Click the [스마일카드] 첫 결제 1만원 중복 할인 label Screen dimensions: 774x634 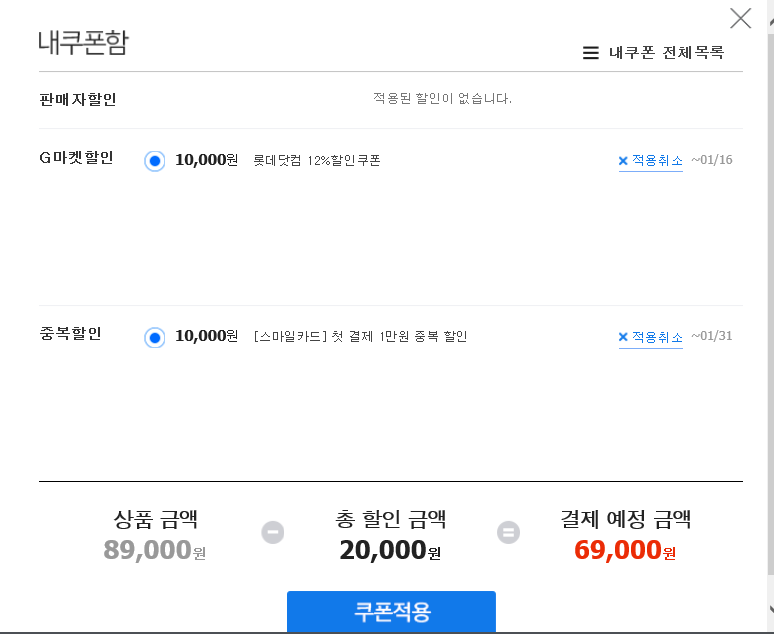click(360, 337)
